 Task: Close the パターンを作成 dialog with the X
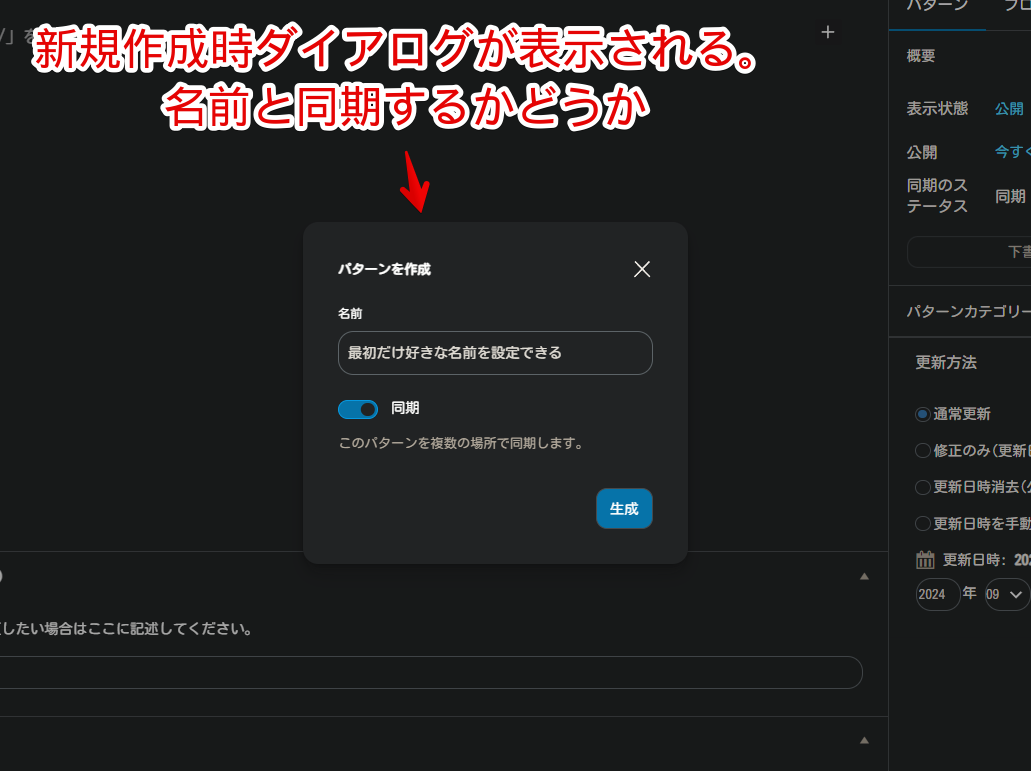coord(642,269)
